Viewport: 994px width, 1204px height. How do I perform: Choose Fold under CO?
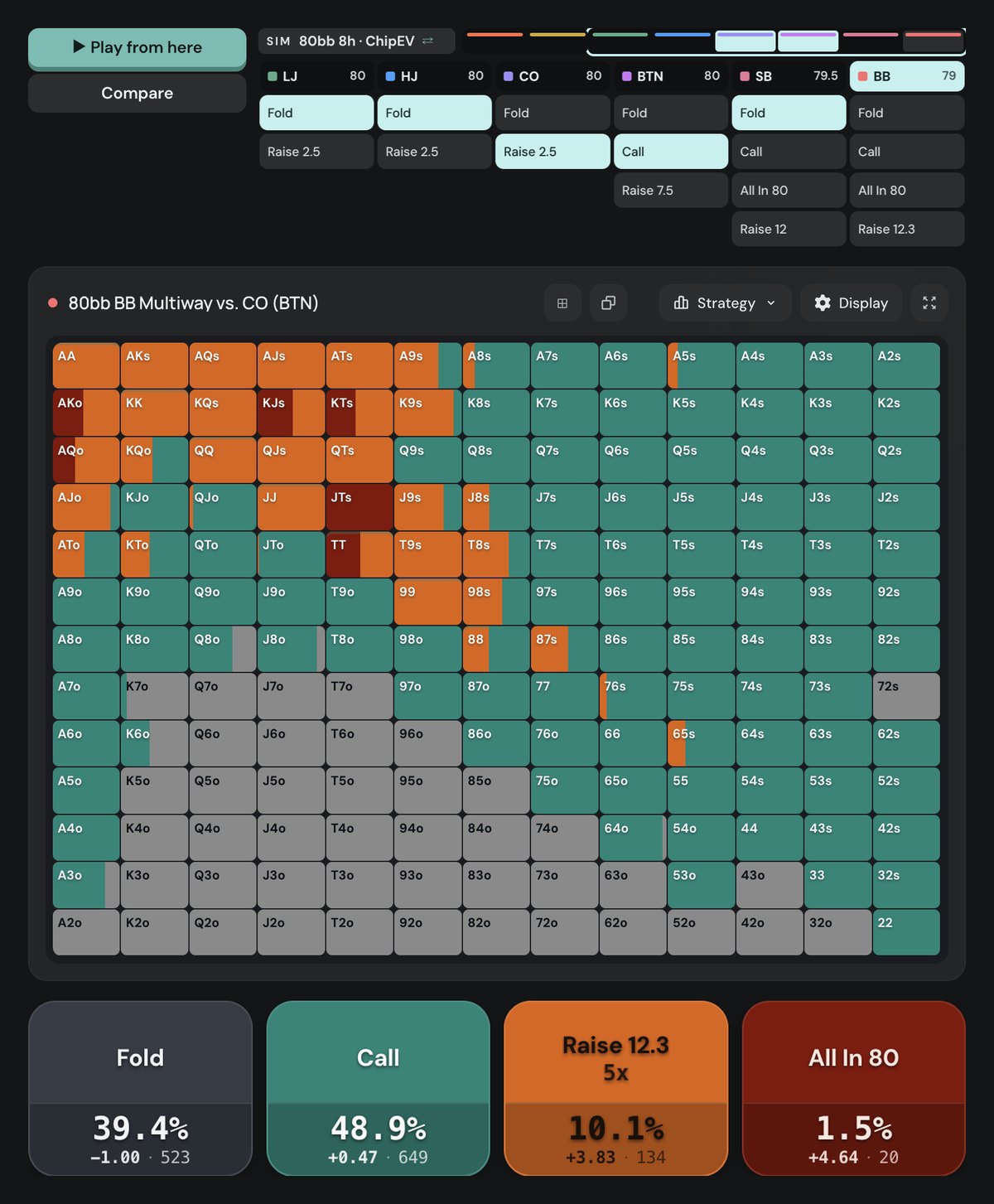pos(552,113)
